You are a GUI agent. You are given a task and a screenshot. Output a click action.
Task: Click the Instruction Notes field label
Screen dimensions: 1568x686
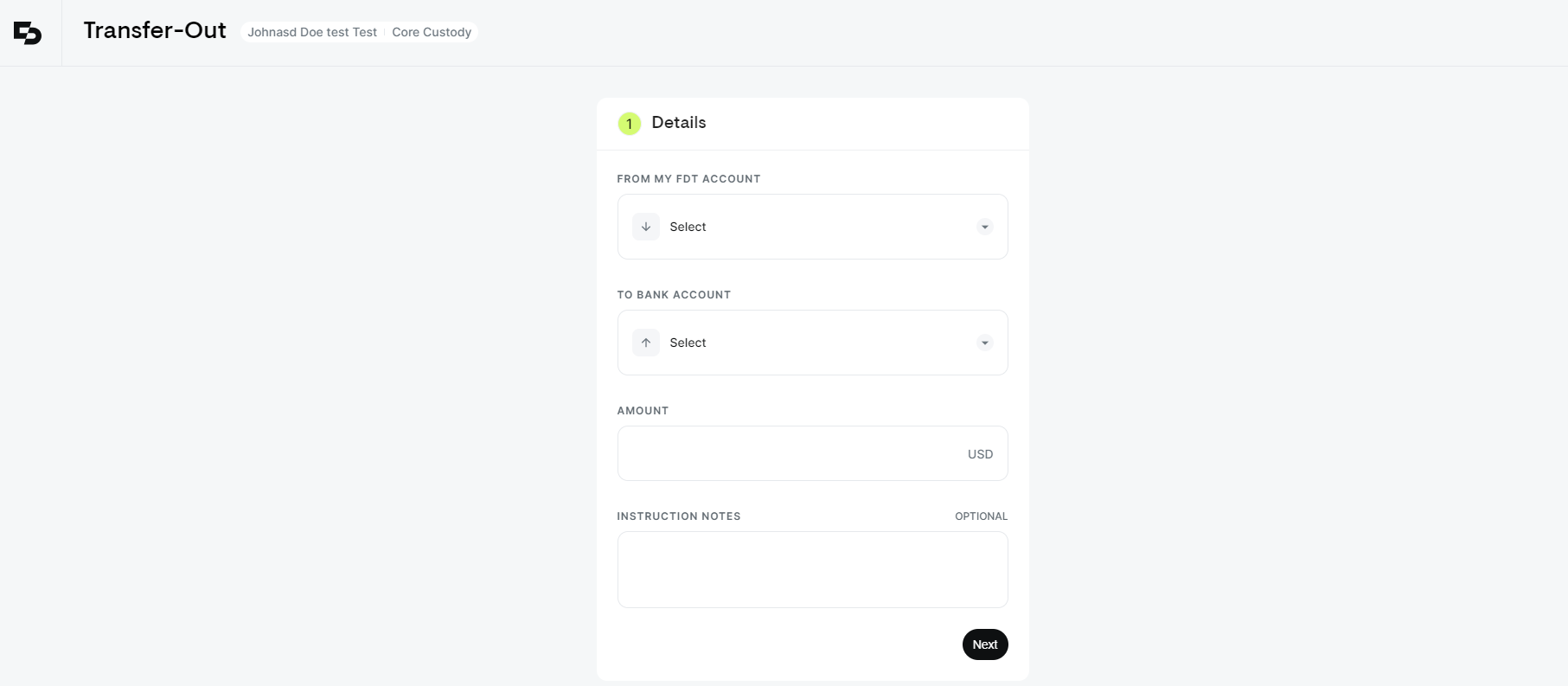[679, 516]
